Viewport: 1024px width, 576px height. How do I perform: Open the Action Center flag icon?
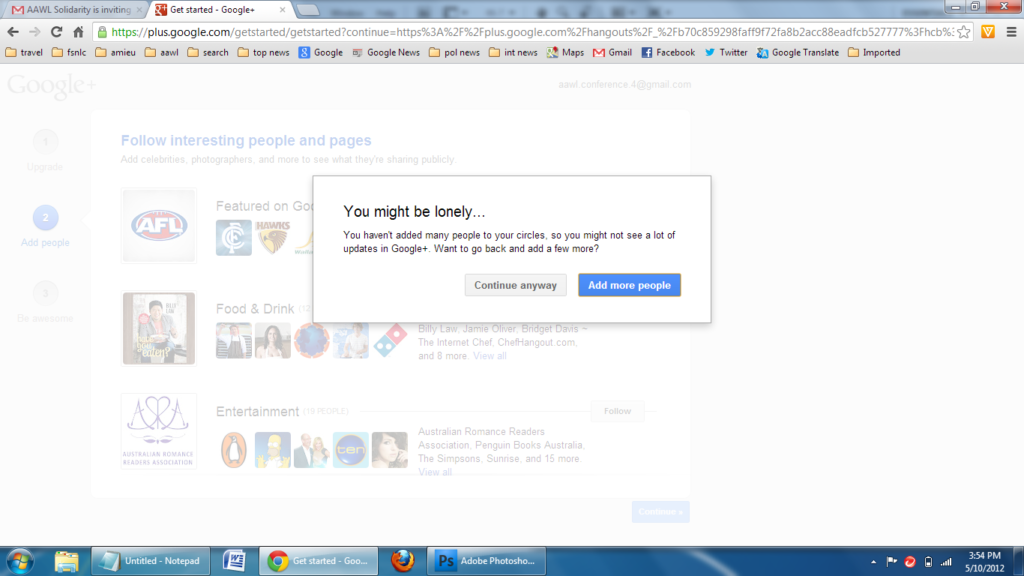[891, 562]
